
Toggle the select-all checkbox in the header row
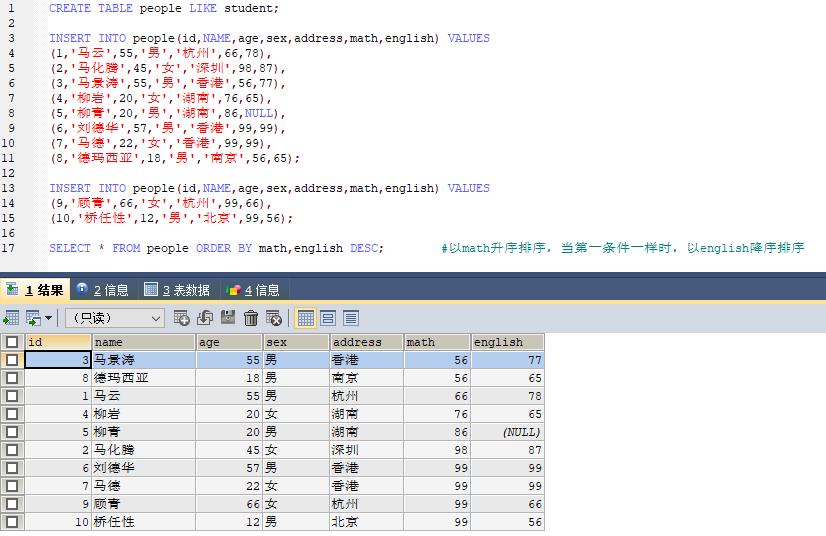coord(12,342)
